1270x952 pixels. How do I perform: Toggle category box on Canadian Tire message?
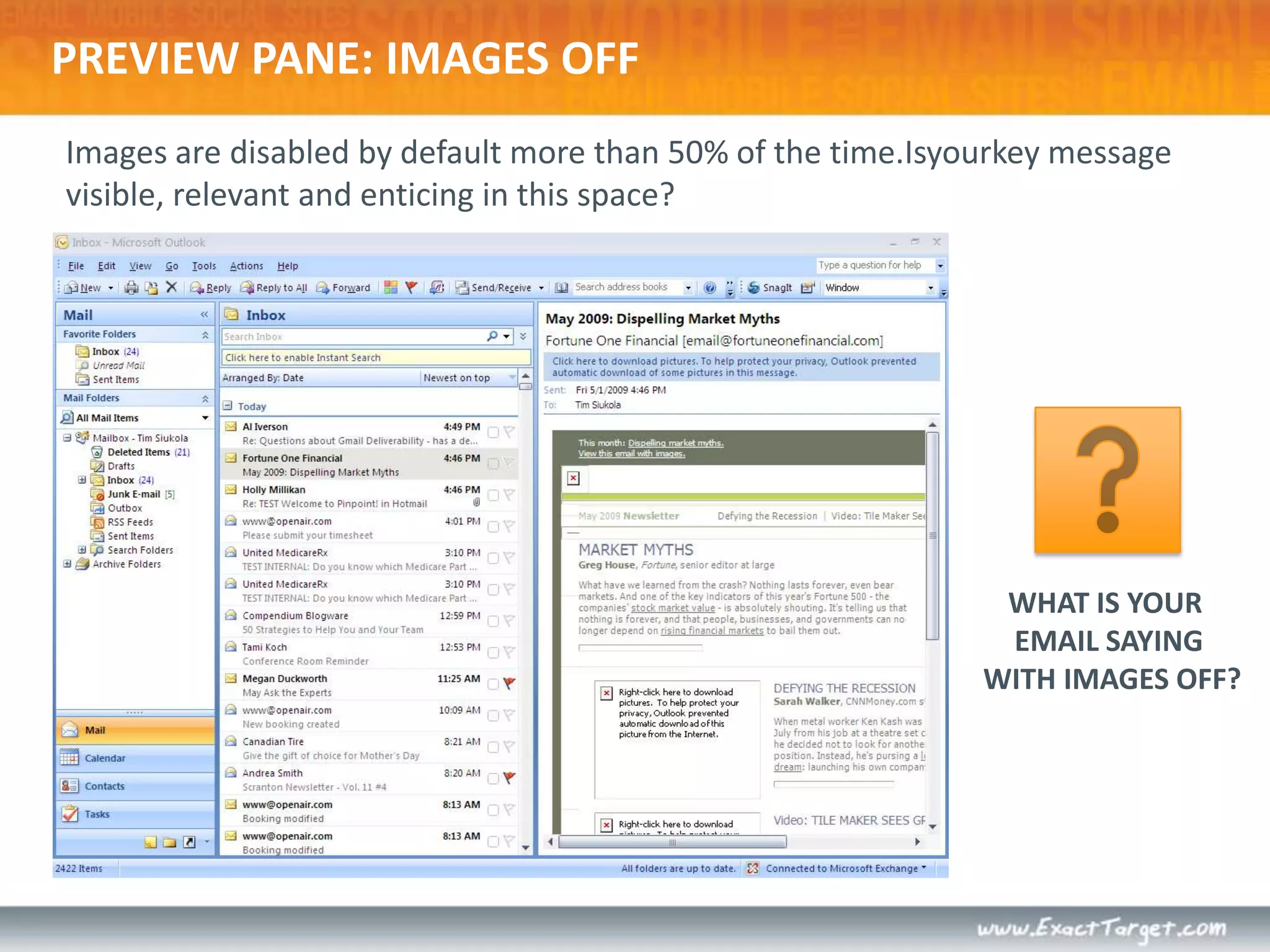(x=493, y=747)
